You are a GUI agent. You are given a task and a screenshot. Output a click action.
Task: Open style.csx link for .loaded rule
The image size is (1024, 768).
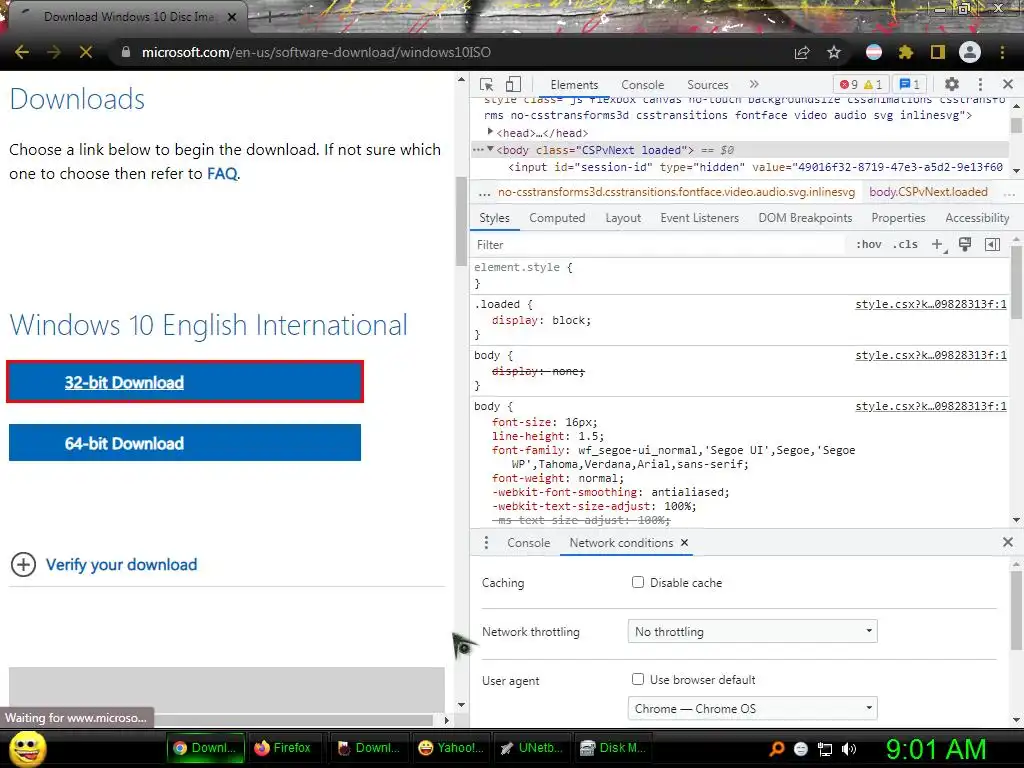[931, 304]
